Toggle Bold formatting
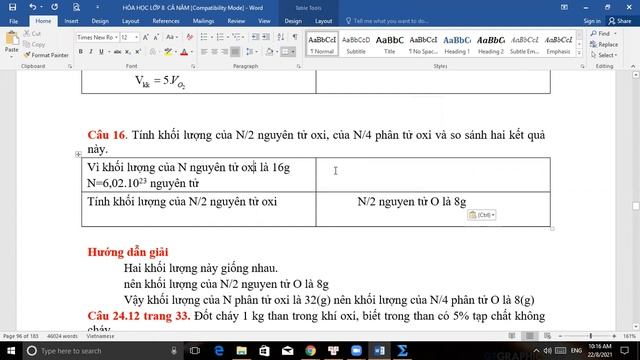Viewport: 640px width, 360px height. tap(80, 52)
